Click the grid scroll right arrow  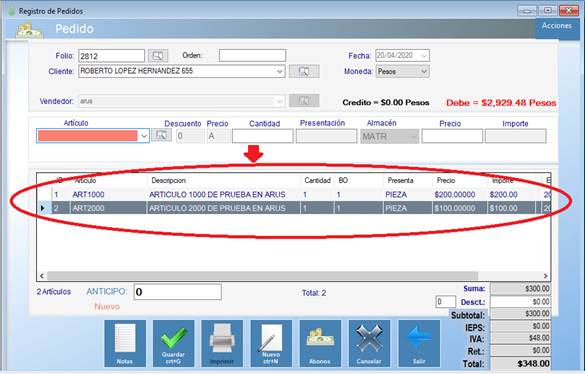pyautogui.click(x=545, y=276)
